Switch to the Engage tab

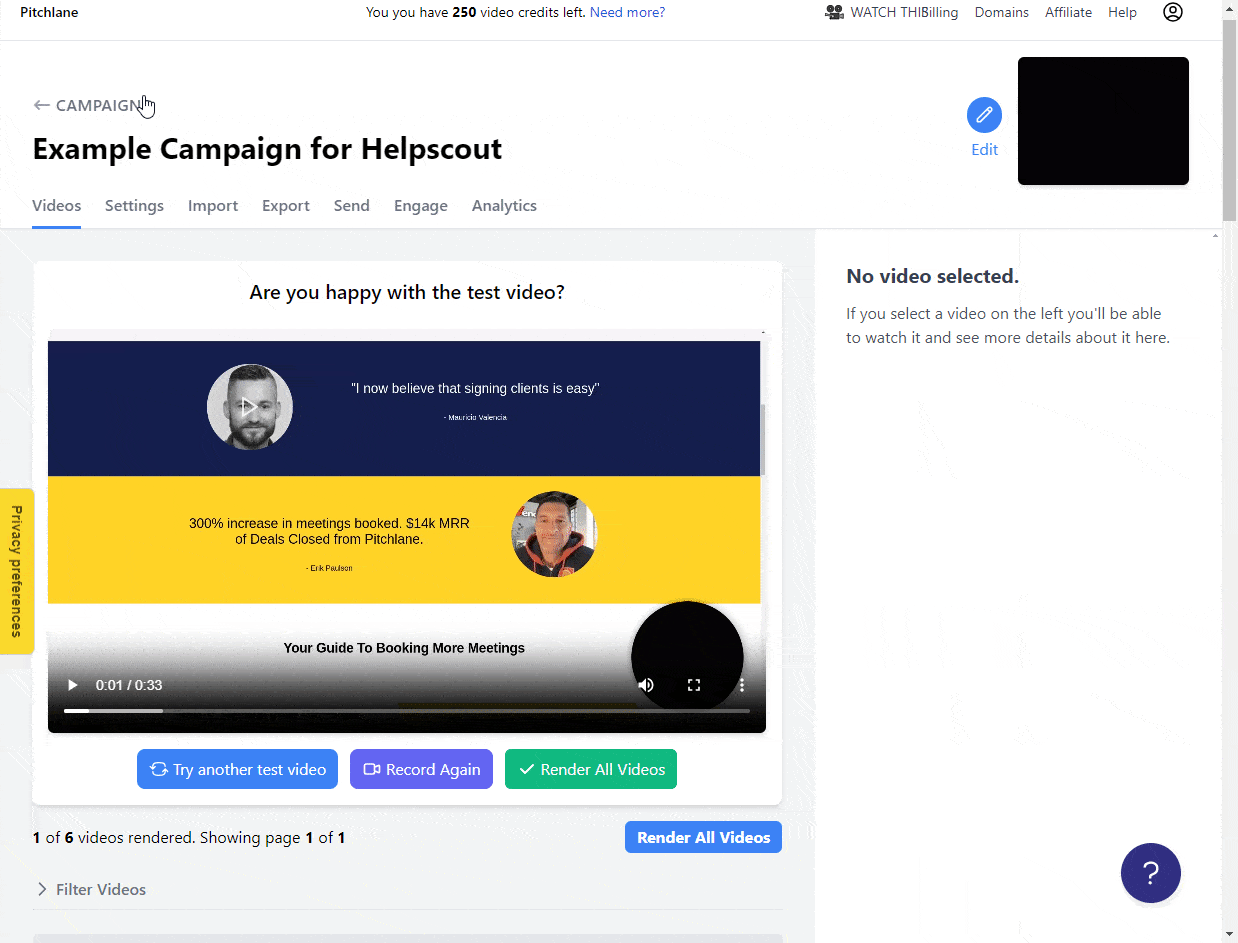click(x=421, y=206)
